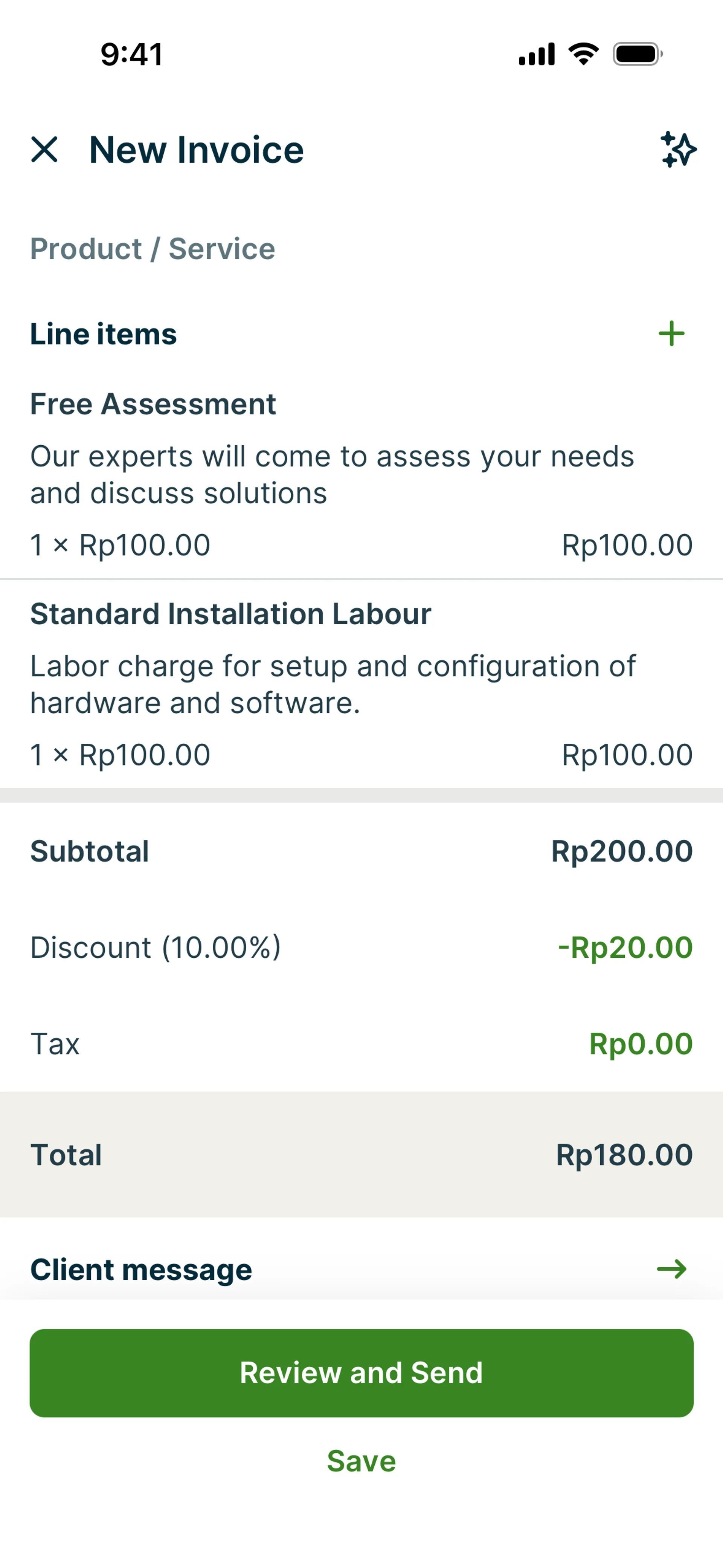
Task: Tap the cellular signal bars icon
Action: [x=536, y=54]
